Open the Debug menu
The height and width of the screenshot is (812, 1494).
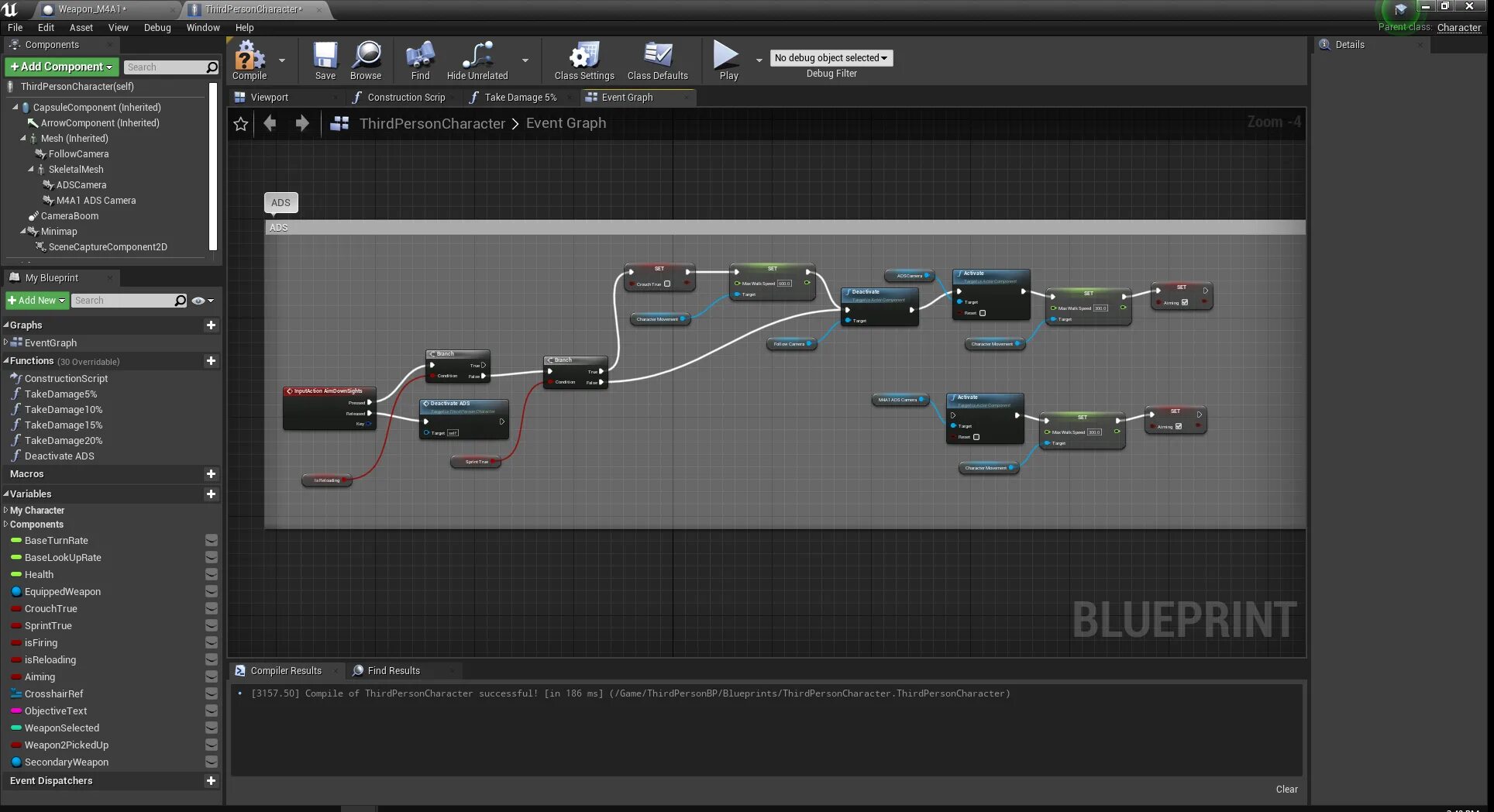(157, 28)
